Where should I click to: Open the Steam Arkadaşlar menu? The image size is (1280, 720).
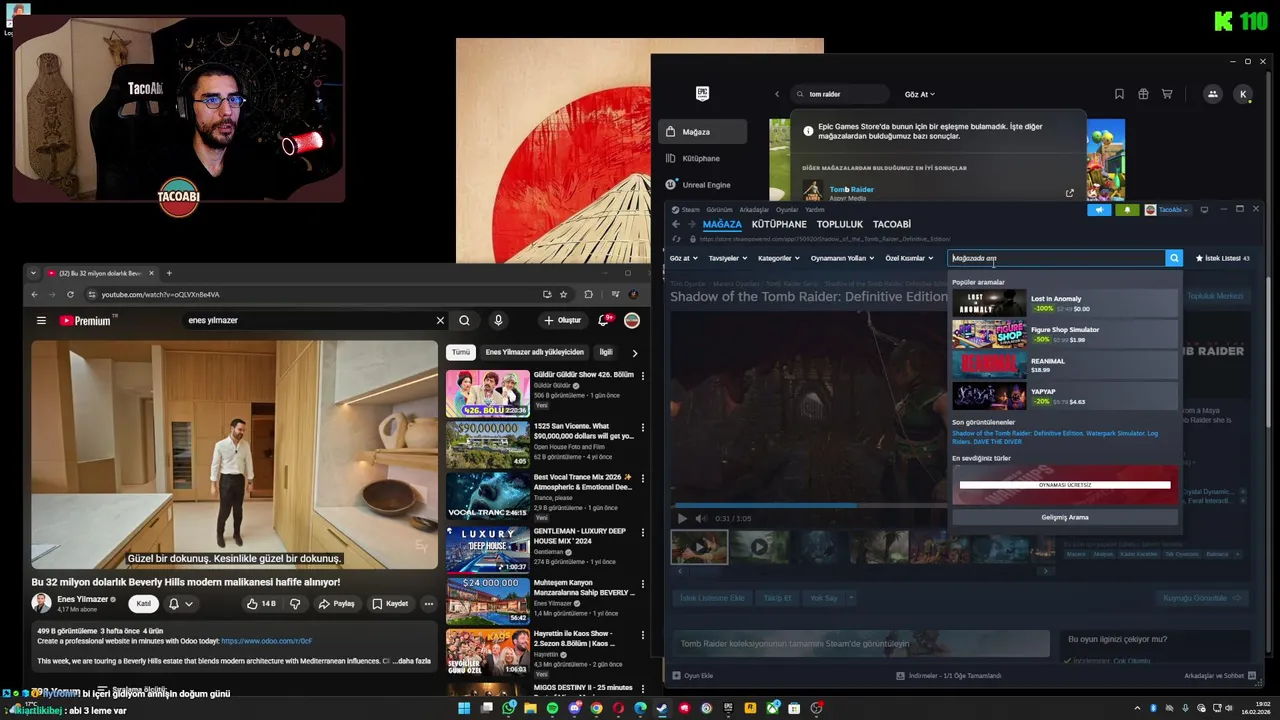(x=754, y=210)
